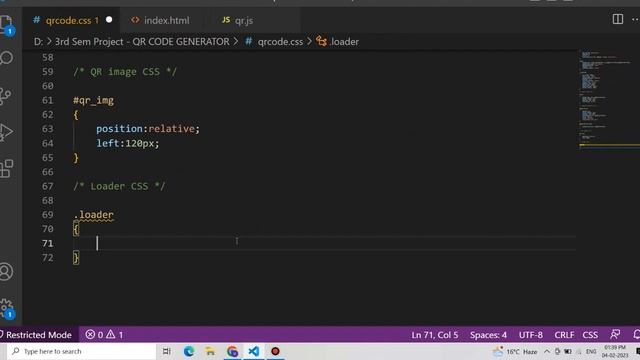The height and width of the screenshot is (360, 640).
Task: Click the minimap code overview
Action: tap(608, 100)
